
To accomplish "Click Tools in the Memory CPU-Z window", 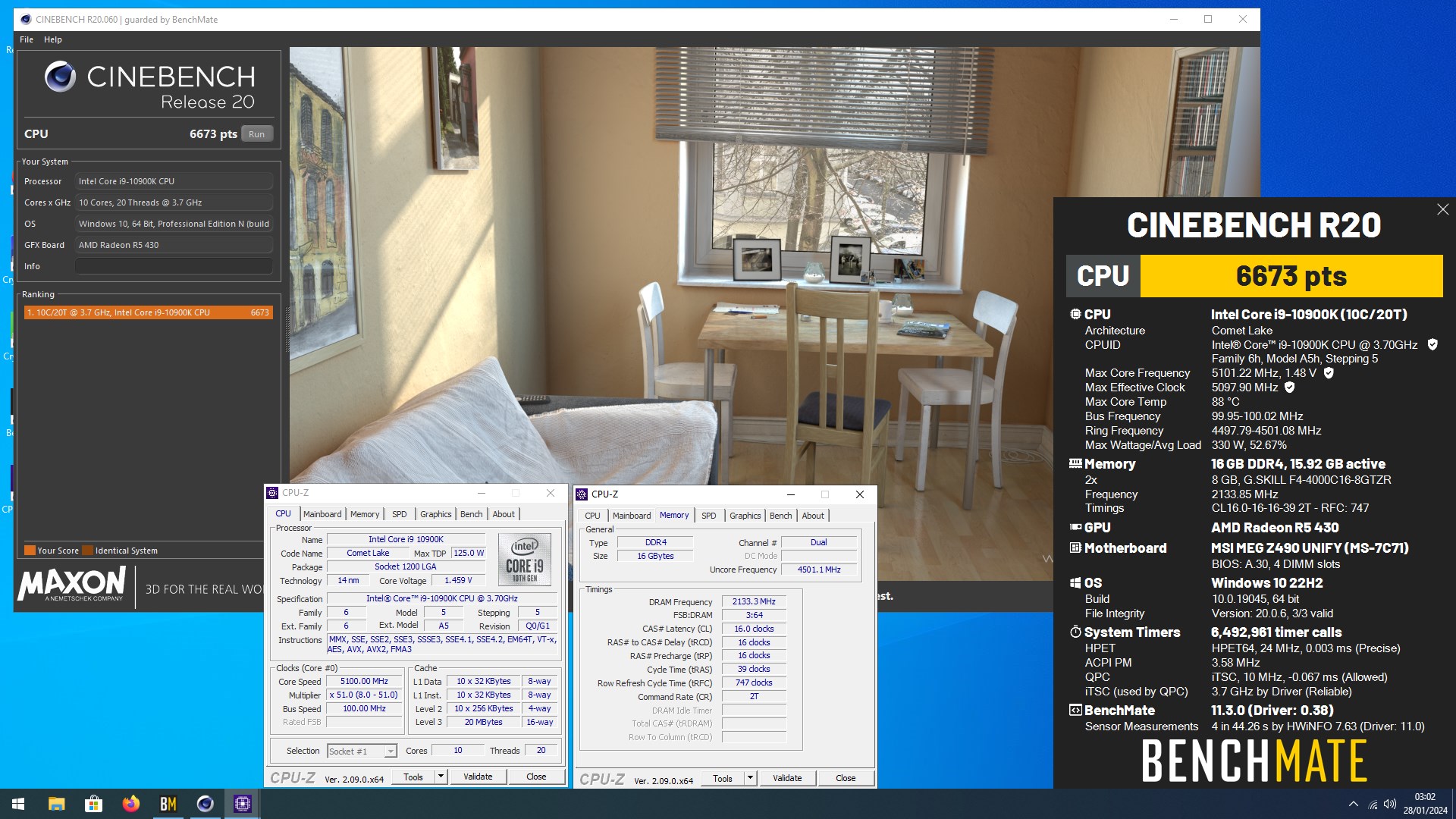I will tap(723, 778).
